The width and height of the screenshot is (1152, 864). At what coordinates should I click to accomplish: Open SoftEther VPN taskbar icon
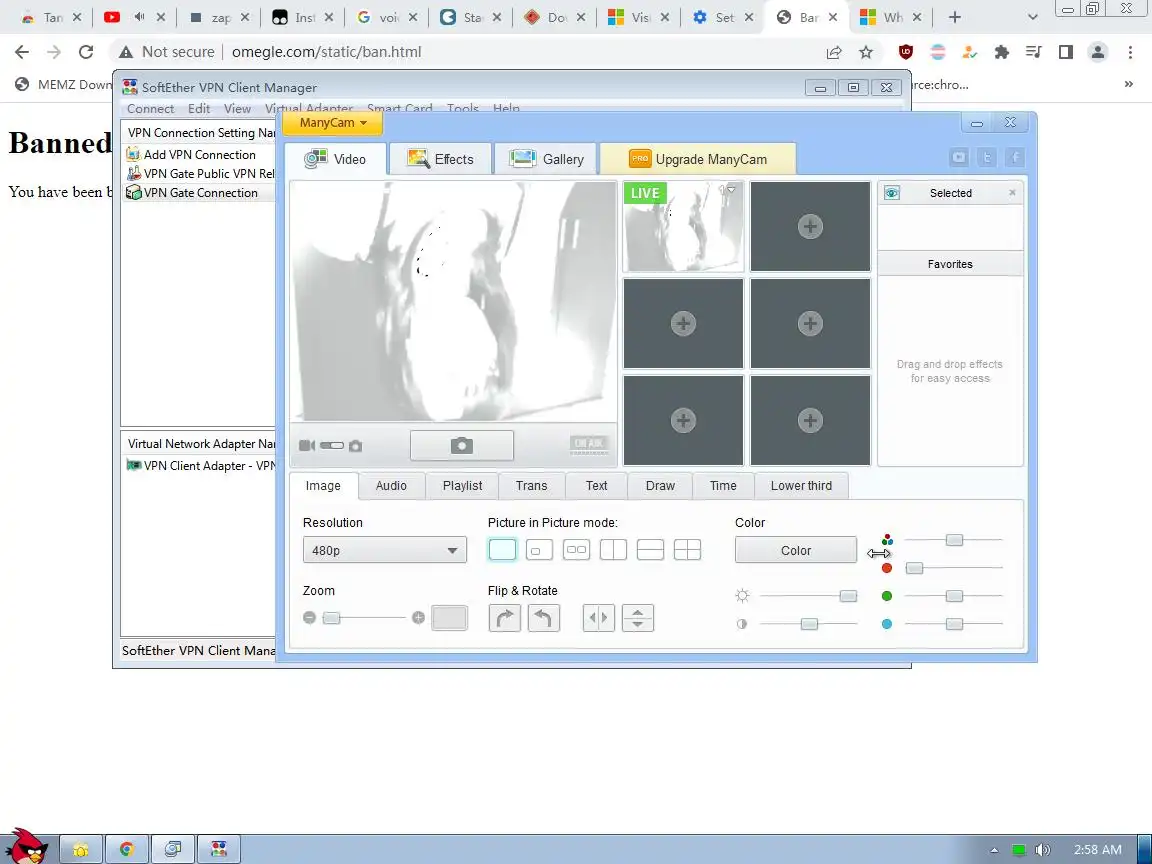[x=219, y=850]
